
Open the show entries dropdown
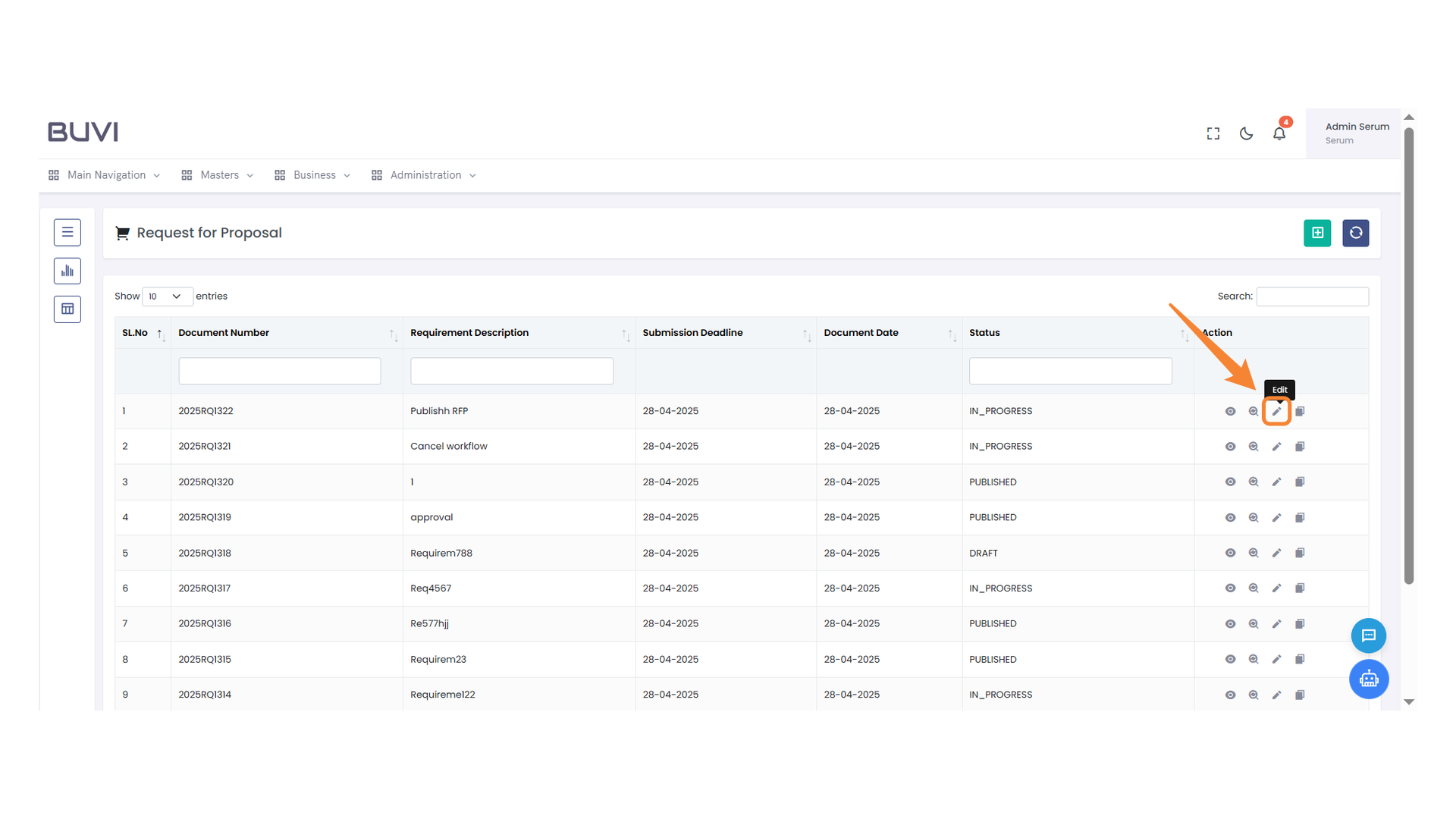click(x=166, y=297)
